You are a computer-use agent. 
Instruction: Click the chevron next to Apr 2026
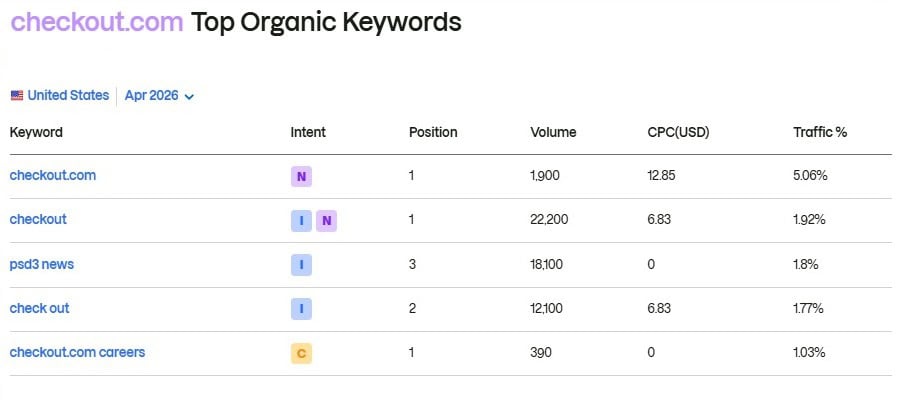tap(189, 97)
